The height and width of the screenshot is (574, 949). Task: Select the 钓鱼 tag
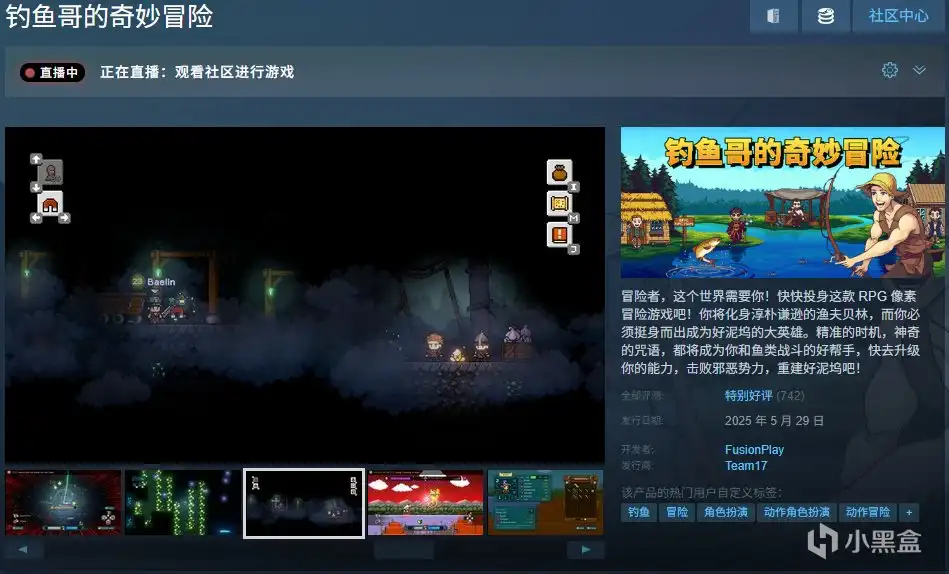[x=639, y=512]
